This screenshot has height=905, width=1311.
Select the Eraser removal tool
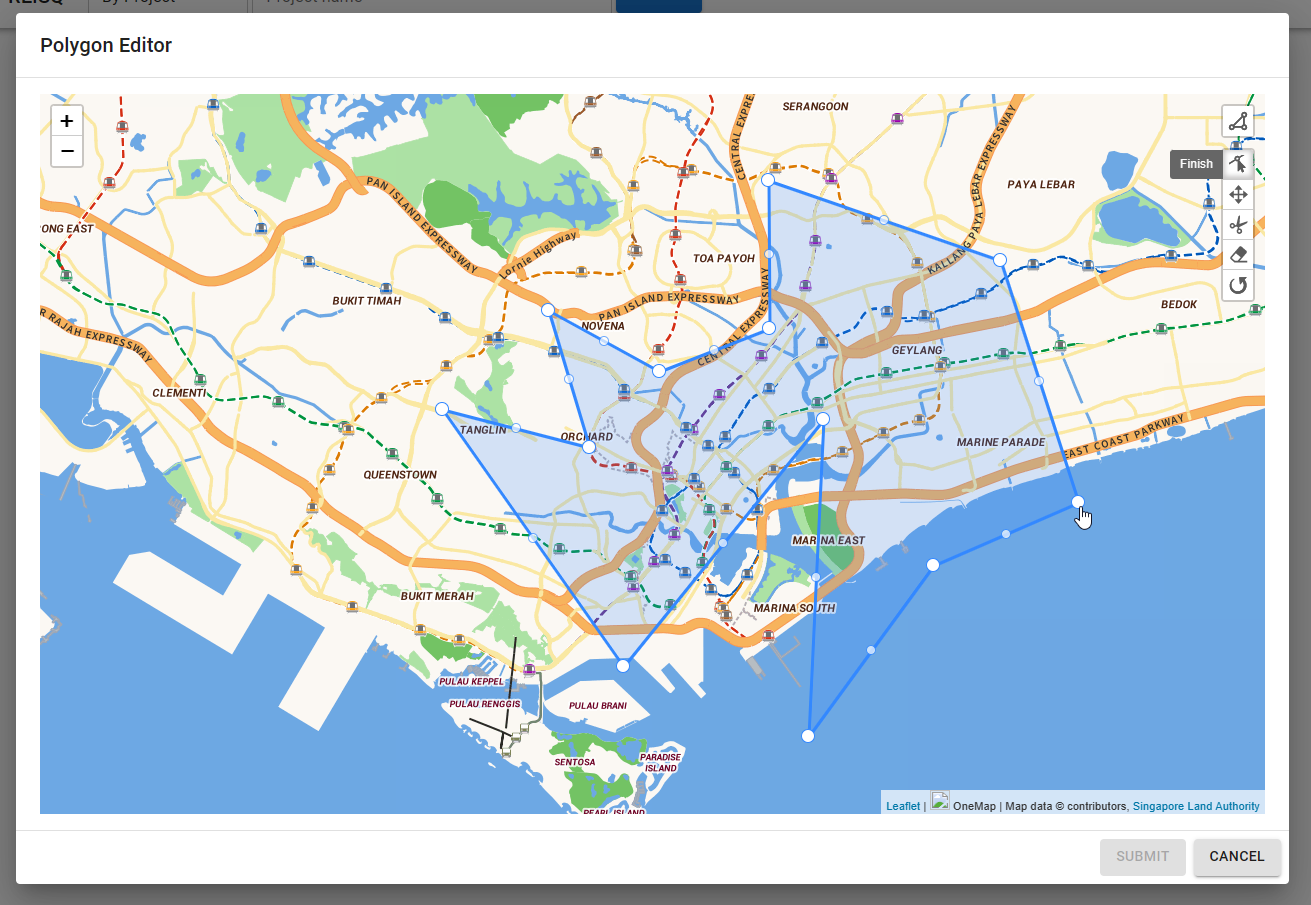[1238, 255]
